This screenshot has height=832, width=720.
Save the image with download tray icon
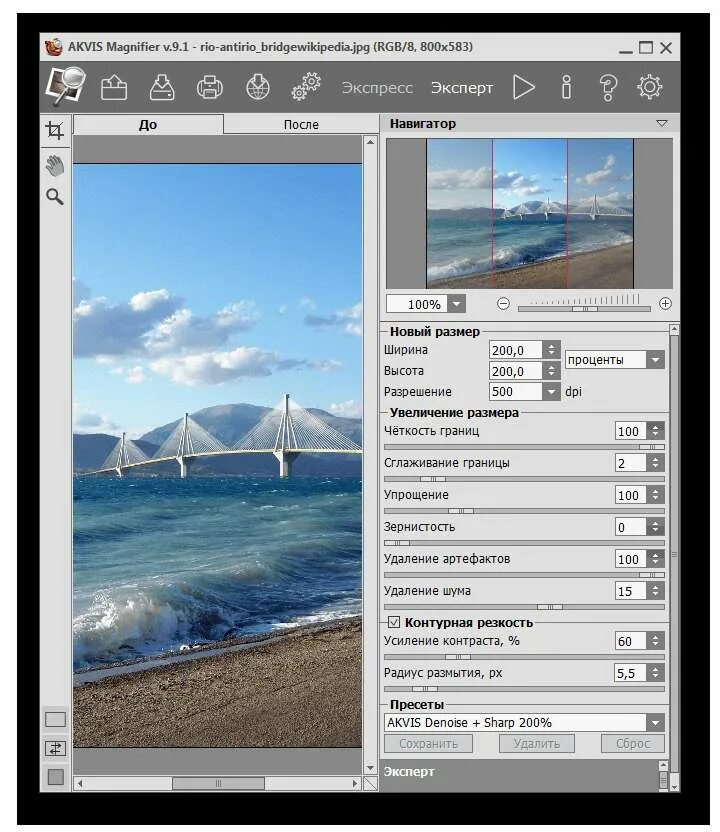click(x=162, y=87)
